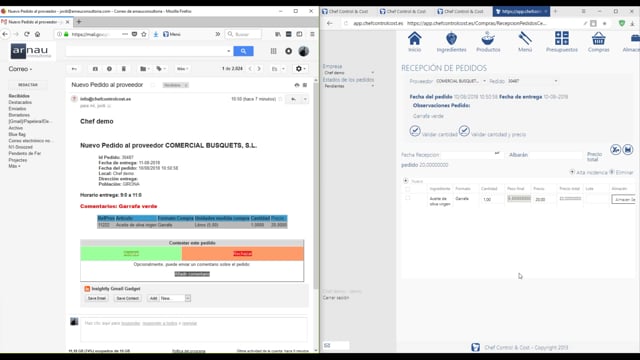640x360 pixels.
Task: Click the Excel export icon
Action: pos(616,150)
